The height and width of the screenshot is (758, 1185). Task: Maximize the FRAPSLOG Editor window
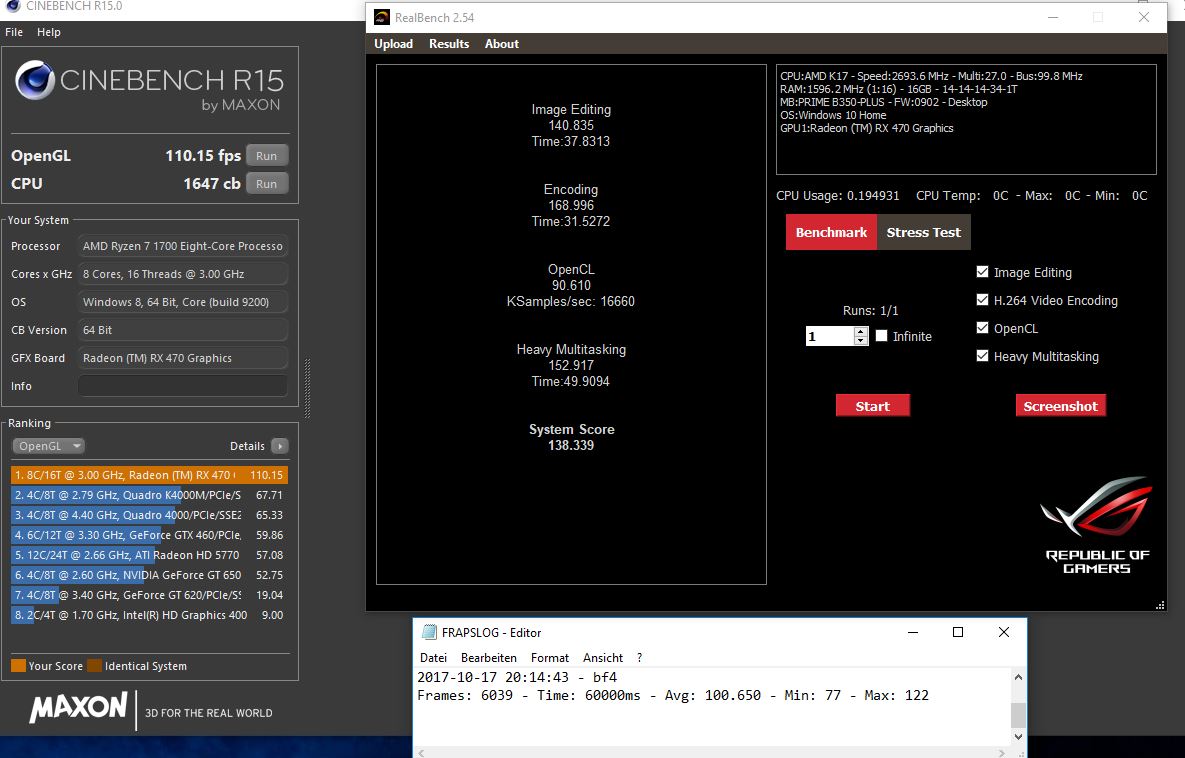pyautogui.click(x=958, y=632)
